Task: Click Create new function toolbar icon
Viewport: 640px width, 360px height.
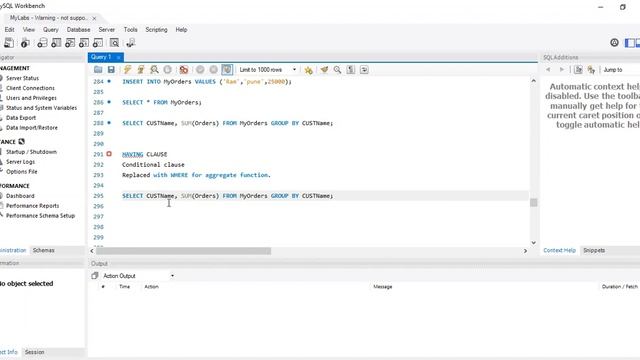Action: [x=98, y=43]
